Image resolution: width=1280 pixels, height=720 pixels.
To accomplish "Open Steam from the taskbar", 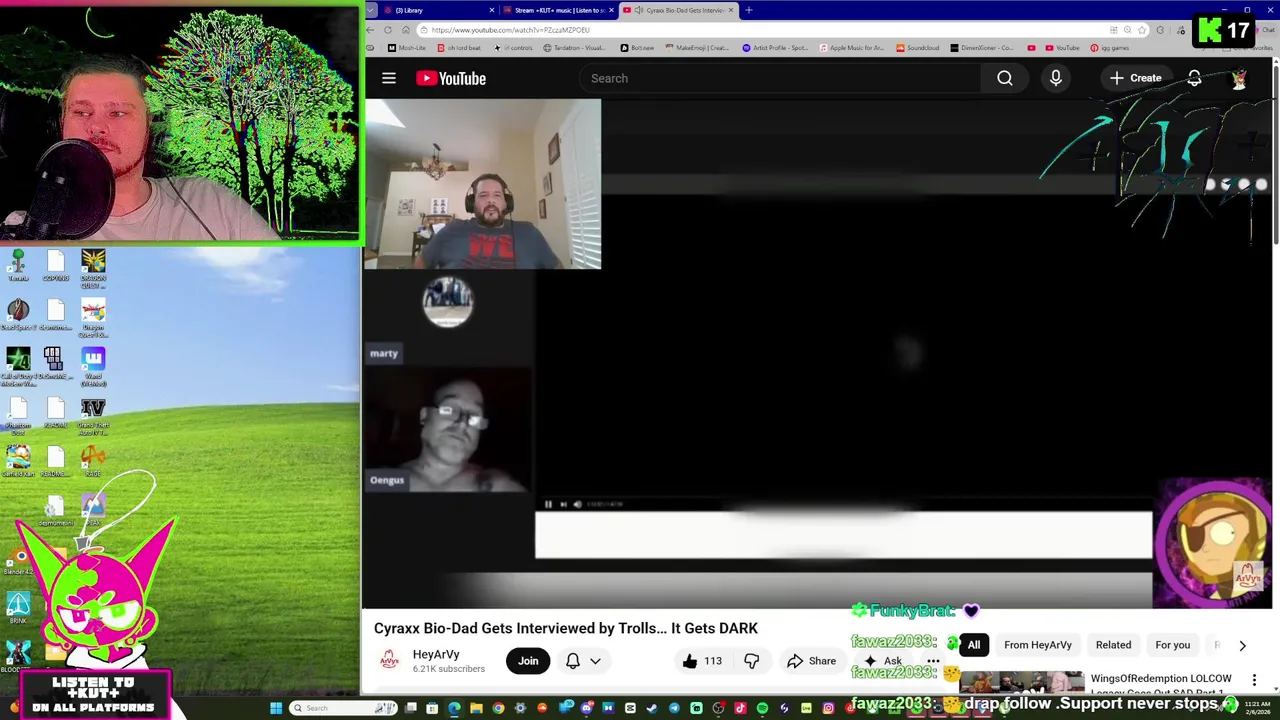I will [652, 709].
